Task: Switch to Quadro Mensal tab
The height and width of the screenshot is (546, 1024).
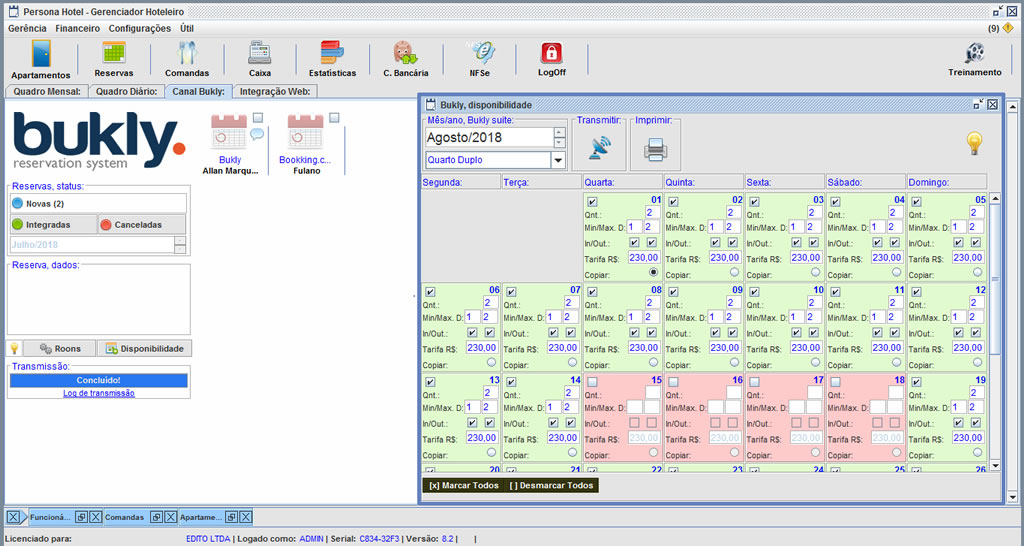Action: (47, 91)
